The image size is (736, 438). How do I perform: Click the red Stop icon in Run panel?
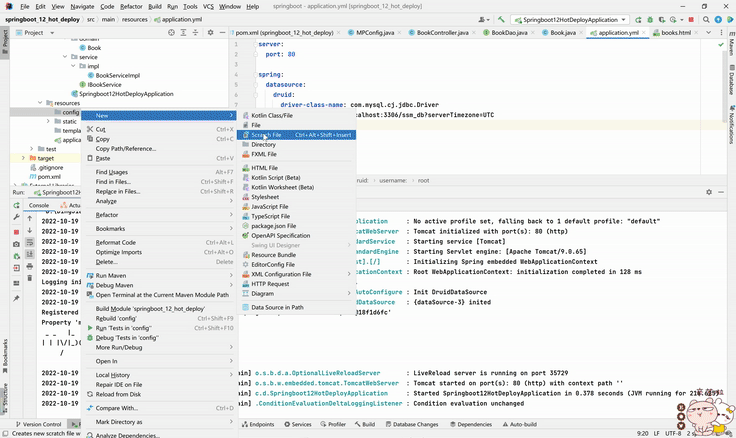[x=16, y=232]
